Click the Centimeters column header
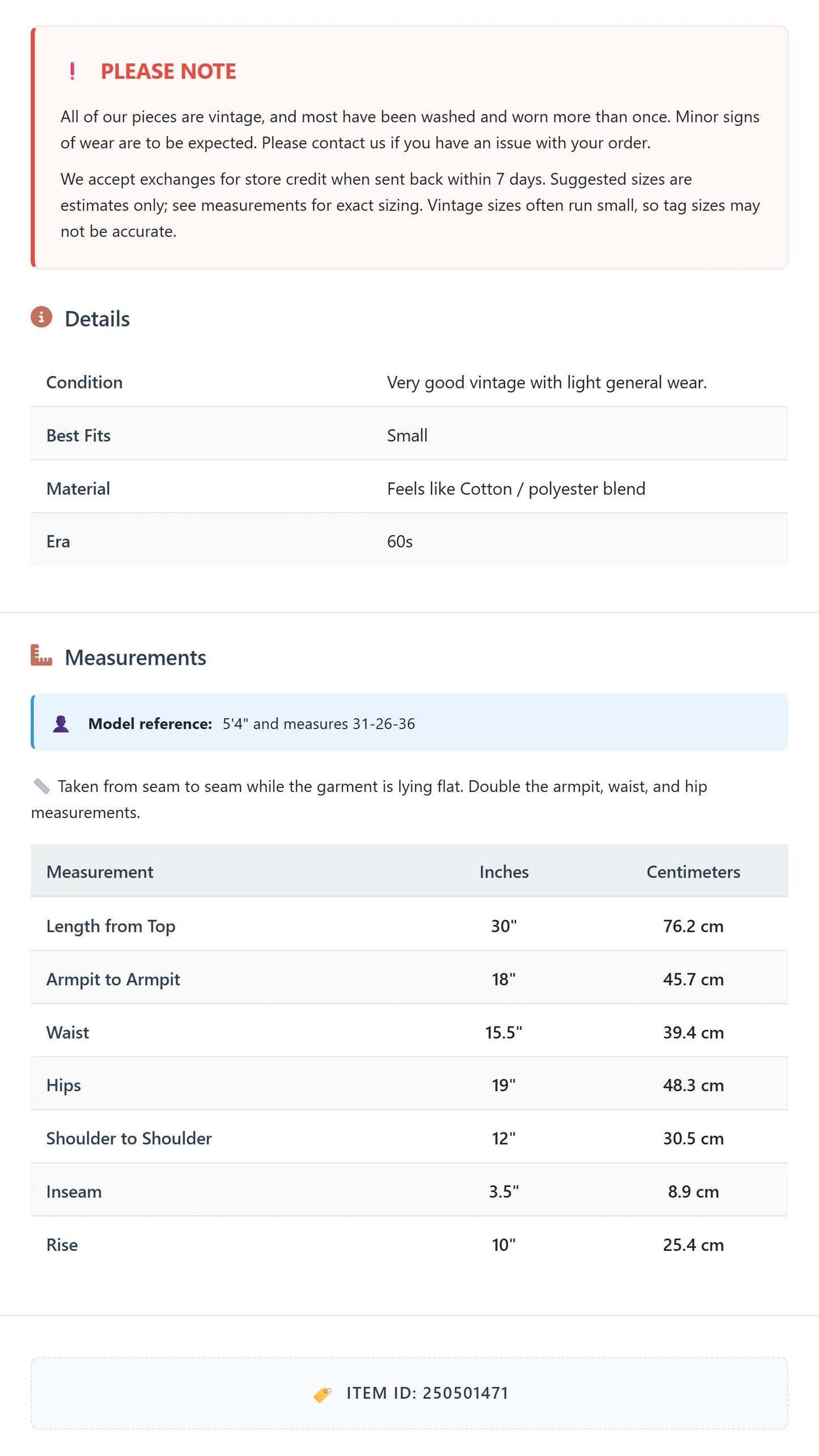 pos(693,872)
